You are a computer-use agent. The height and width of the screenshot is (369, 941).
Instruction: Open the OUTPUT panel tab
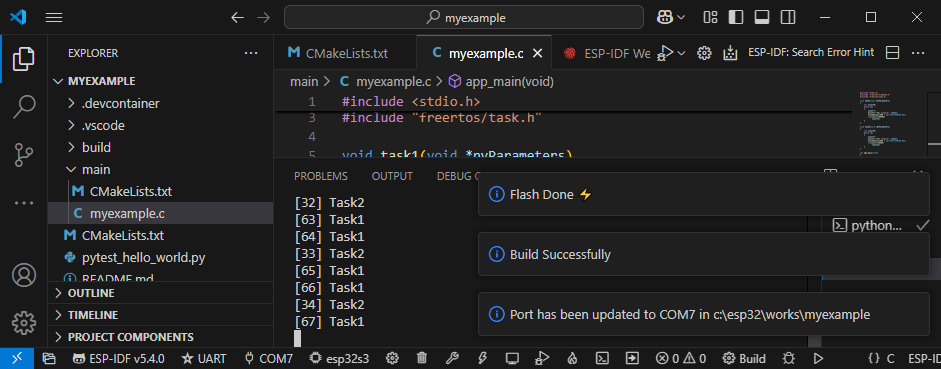click(x=392, y=176)
